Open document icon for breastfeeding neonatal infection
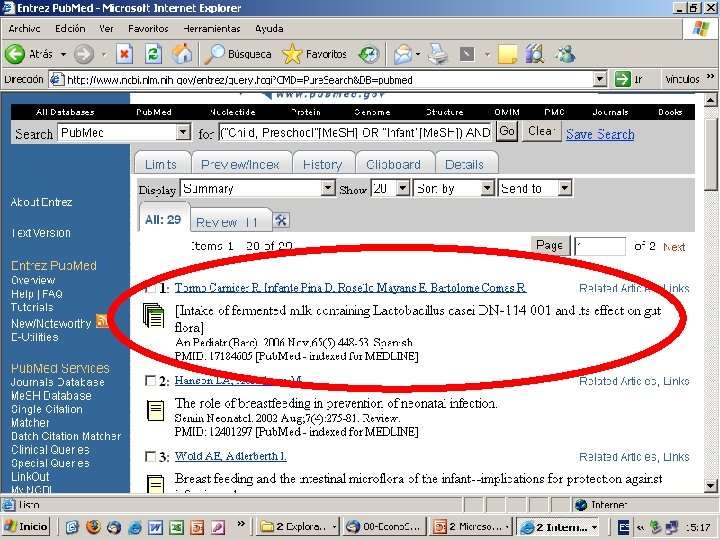 point(155,410)
